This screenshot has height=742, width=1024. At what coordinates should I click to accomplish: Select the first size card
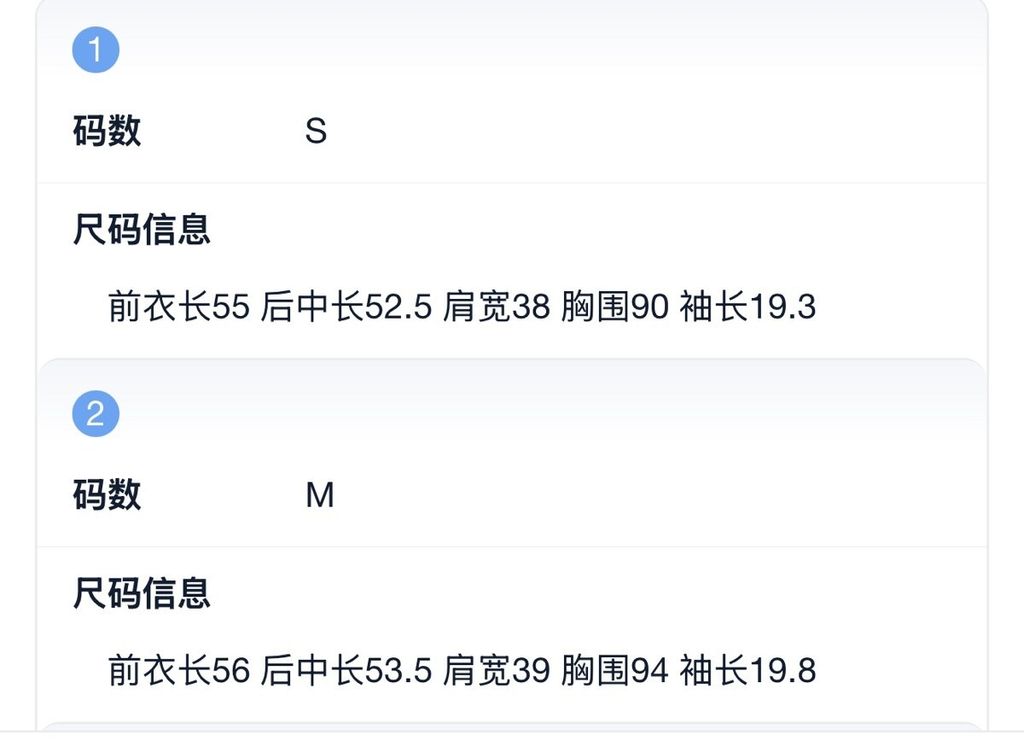point(510,180)
